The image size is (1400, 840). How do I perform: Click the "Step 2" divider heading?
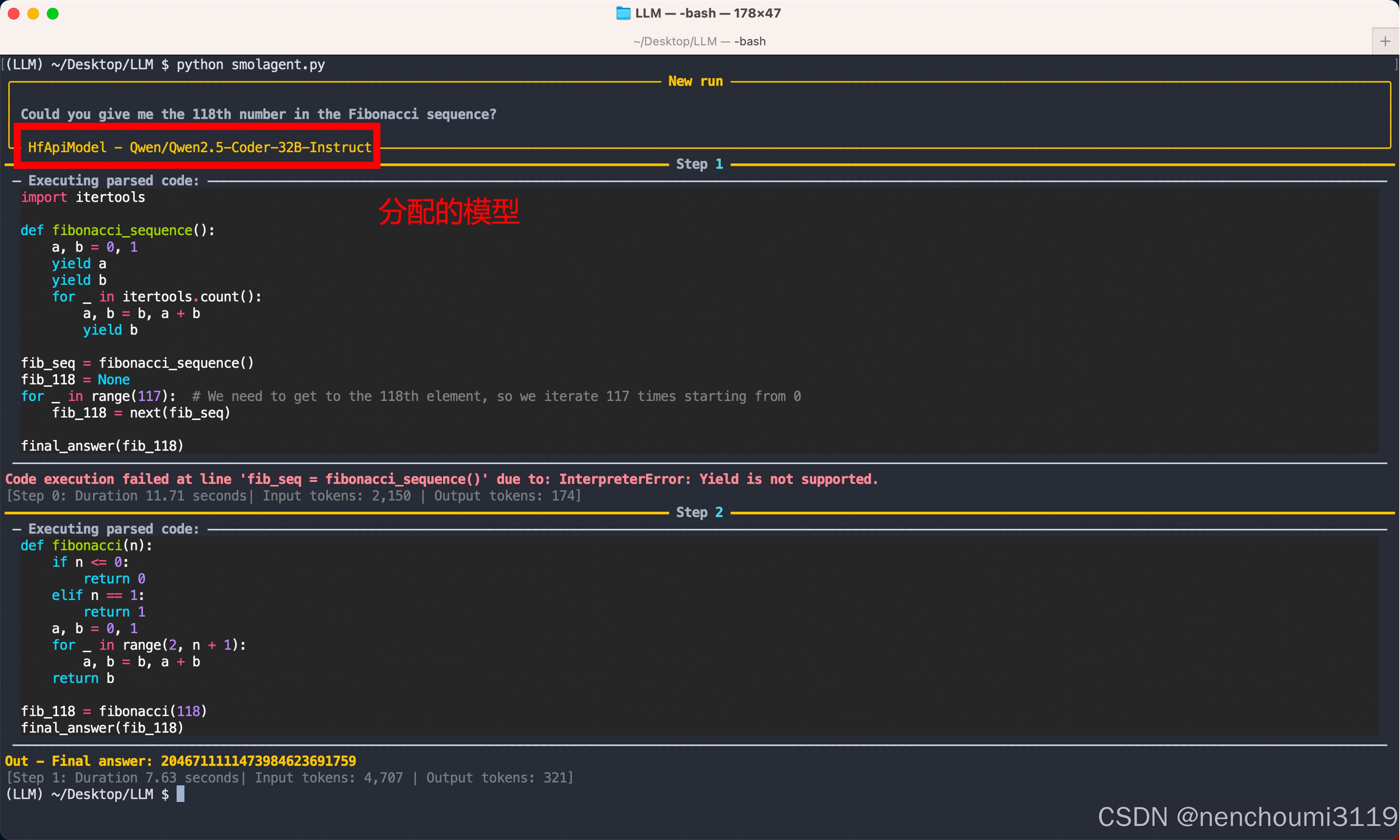699,512
